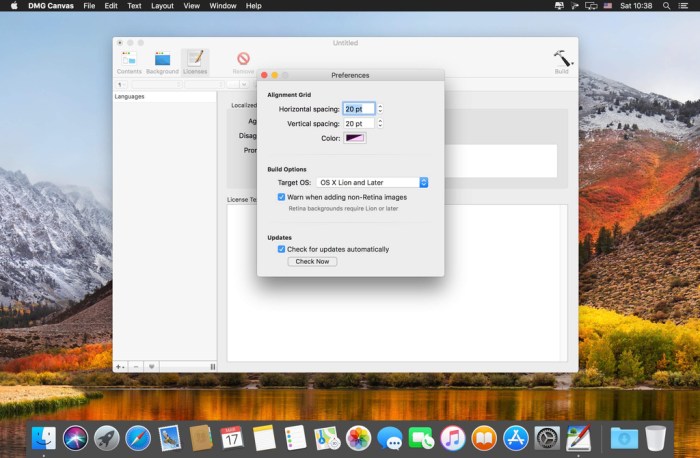Open the Window menu
Viewport: 700px width, 458px height.
[x=224, y=6]
